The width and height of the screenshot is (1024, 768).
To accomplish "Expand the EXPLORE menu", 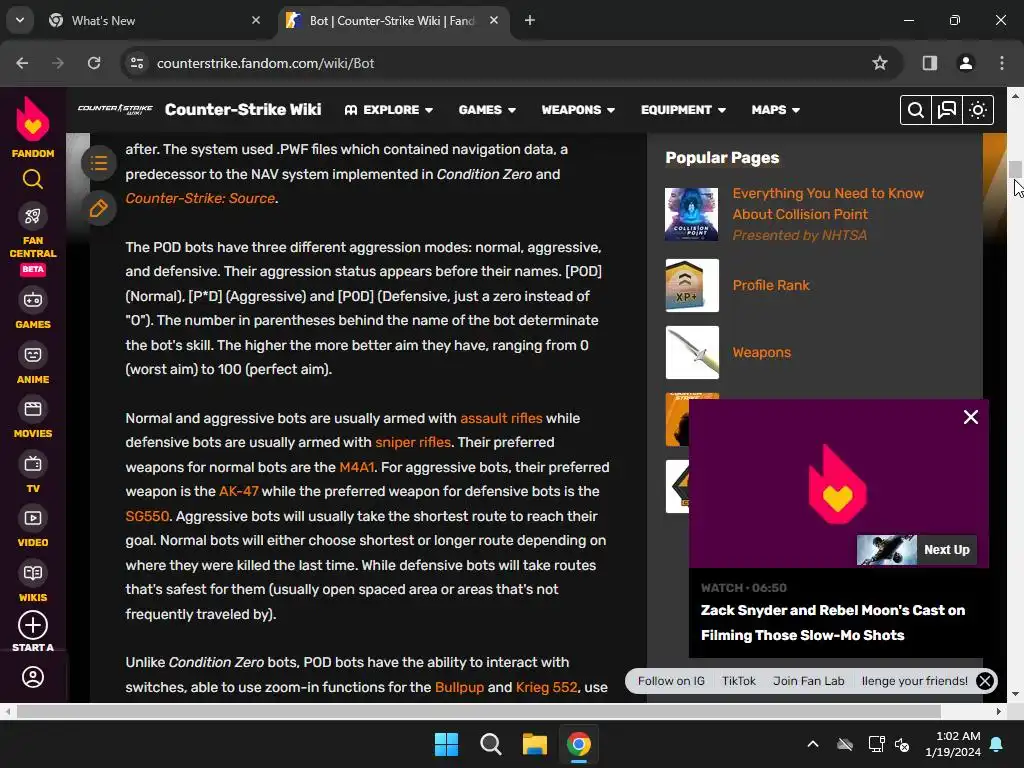I will tap(389, 110).
